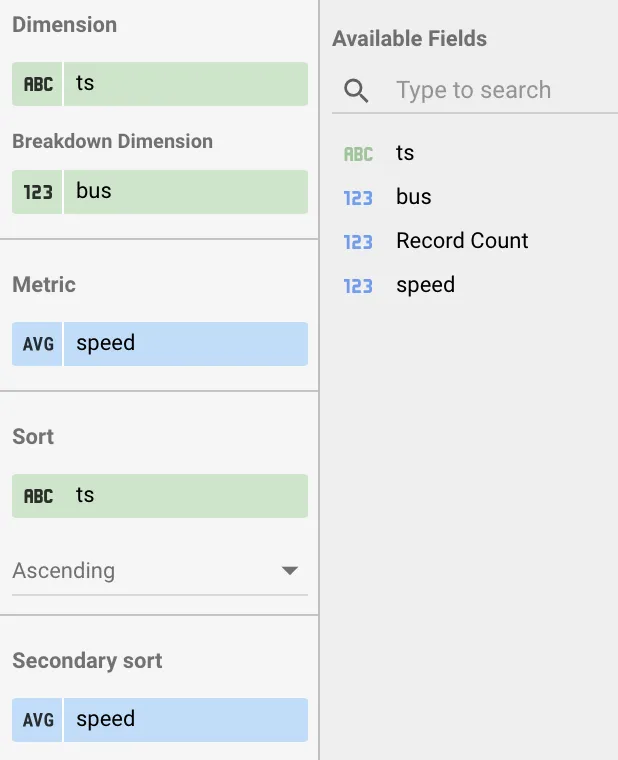Click the ABC type icon on Dimension ts
The image size is (618, 760).
[38, 84]
